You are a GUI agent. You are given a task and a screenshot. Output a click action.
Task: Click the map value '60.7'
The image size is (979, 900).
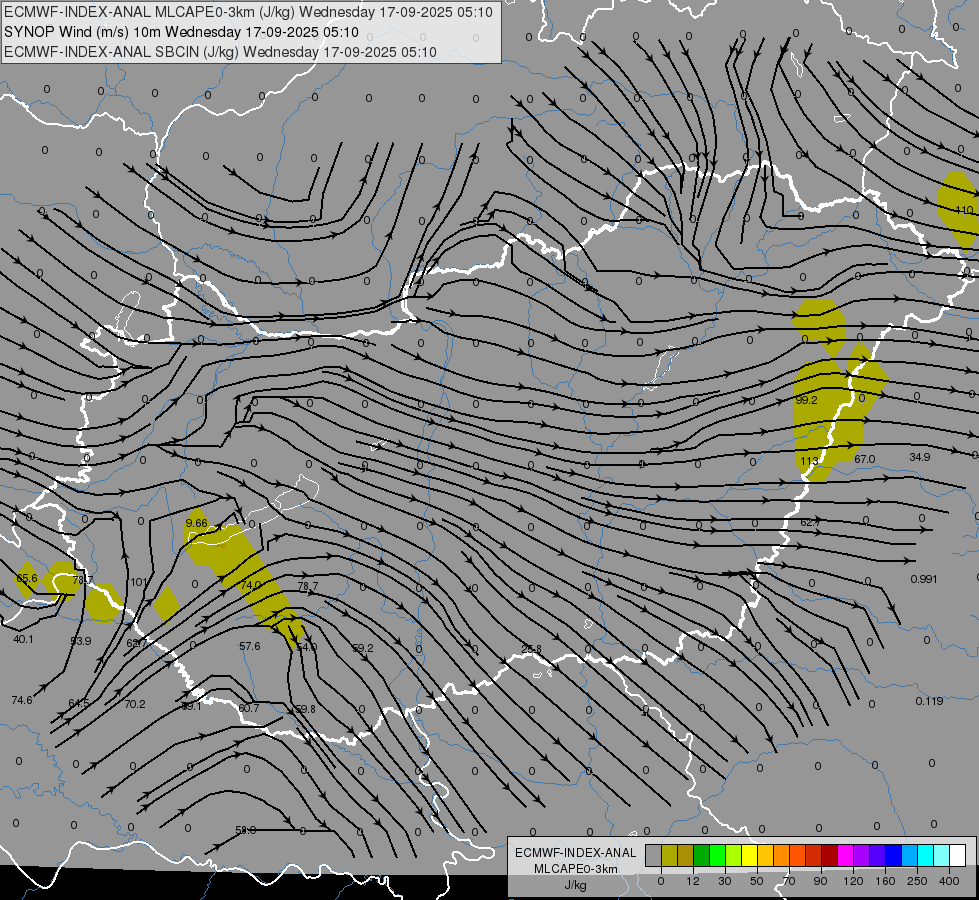tap(248, 708)
